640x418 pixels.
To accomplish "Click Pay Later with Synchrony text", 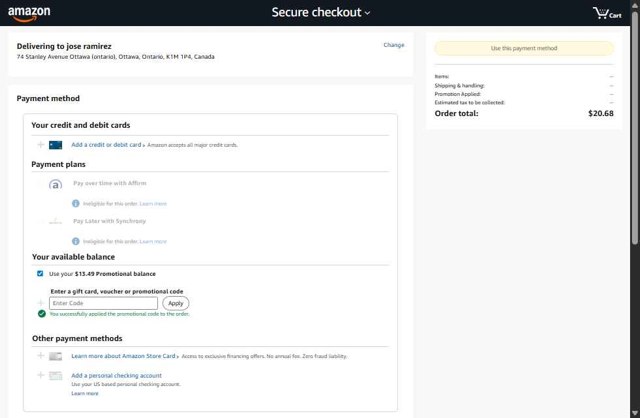I will tap(109, 221).
